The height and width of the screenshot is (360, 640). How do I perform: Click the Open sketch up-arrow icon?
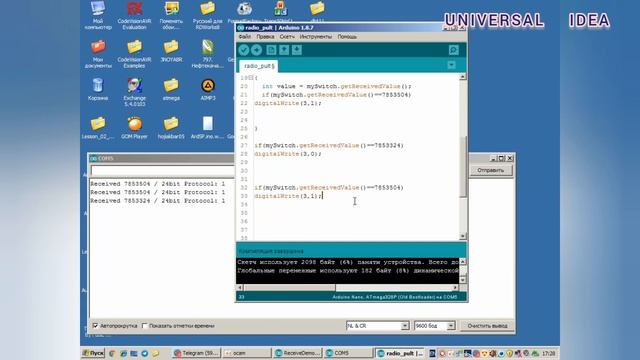point(284,50)
